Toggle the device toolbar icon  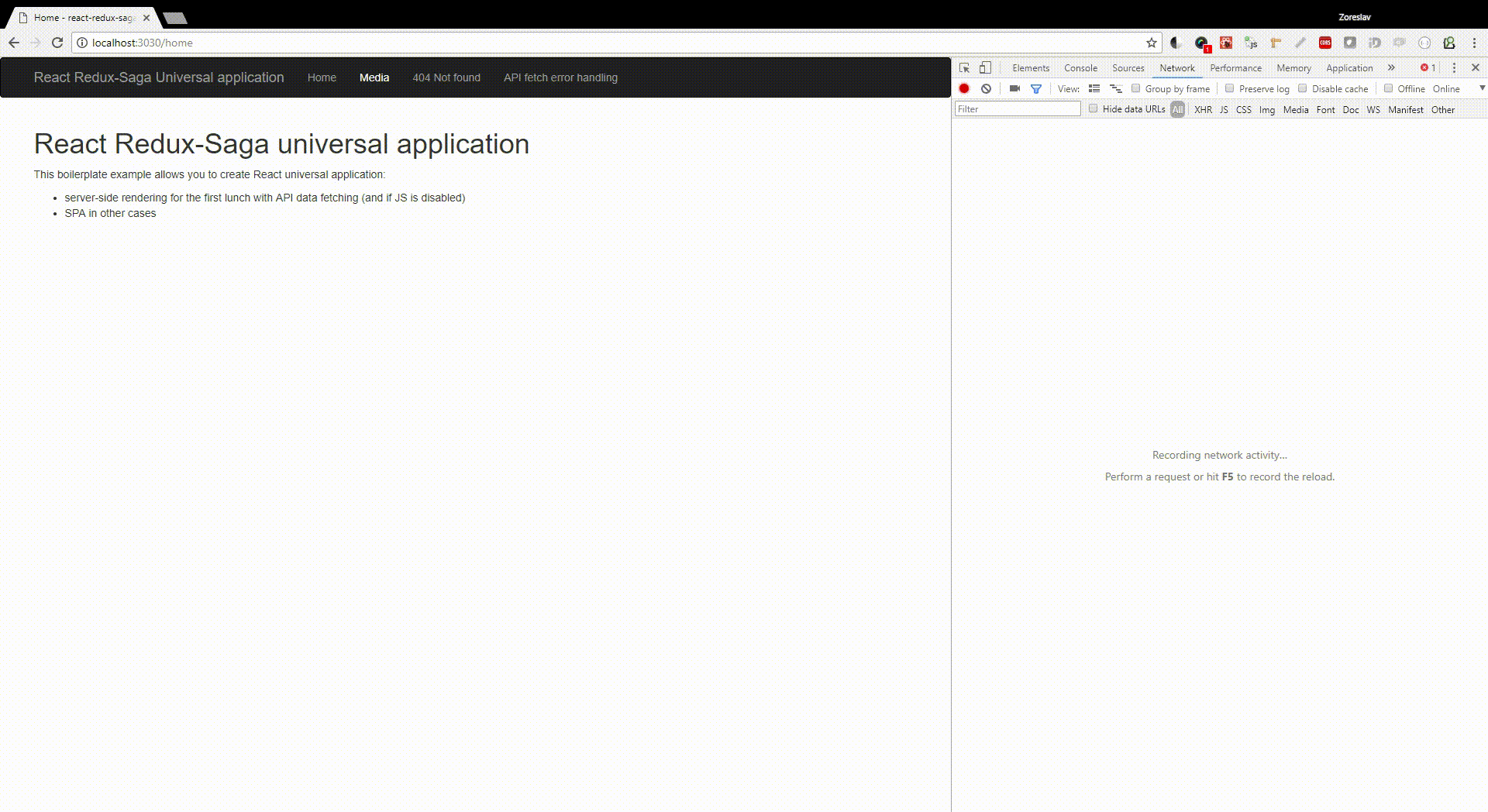[985, 68]
